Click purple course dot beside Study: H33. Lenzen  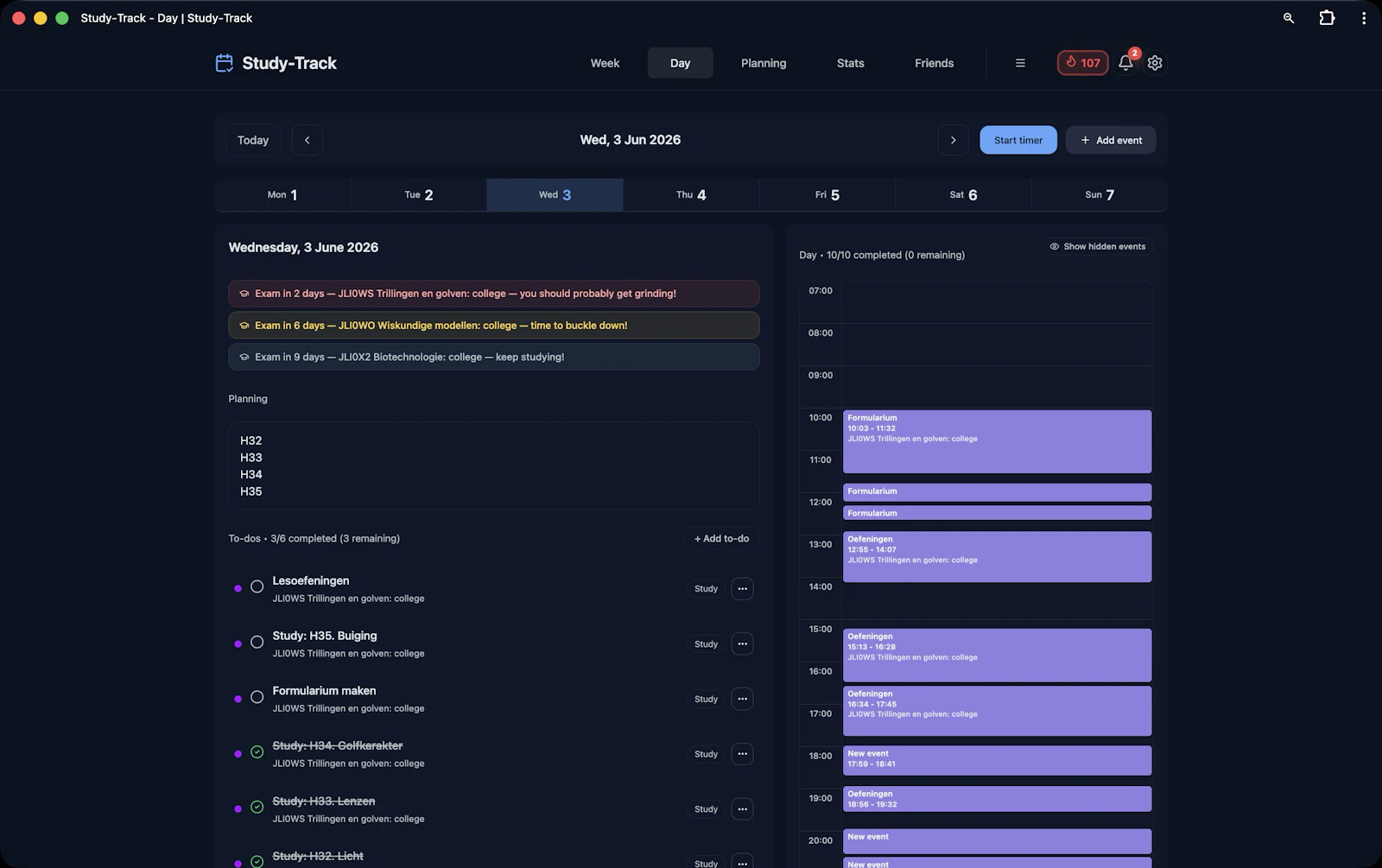(x=238, y=809)
